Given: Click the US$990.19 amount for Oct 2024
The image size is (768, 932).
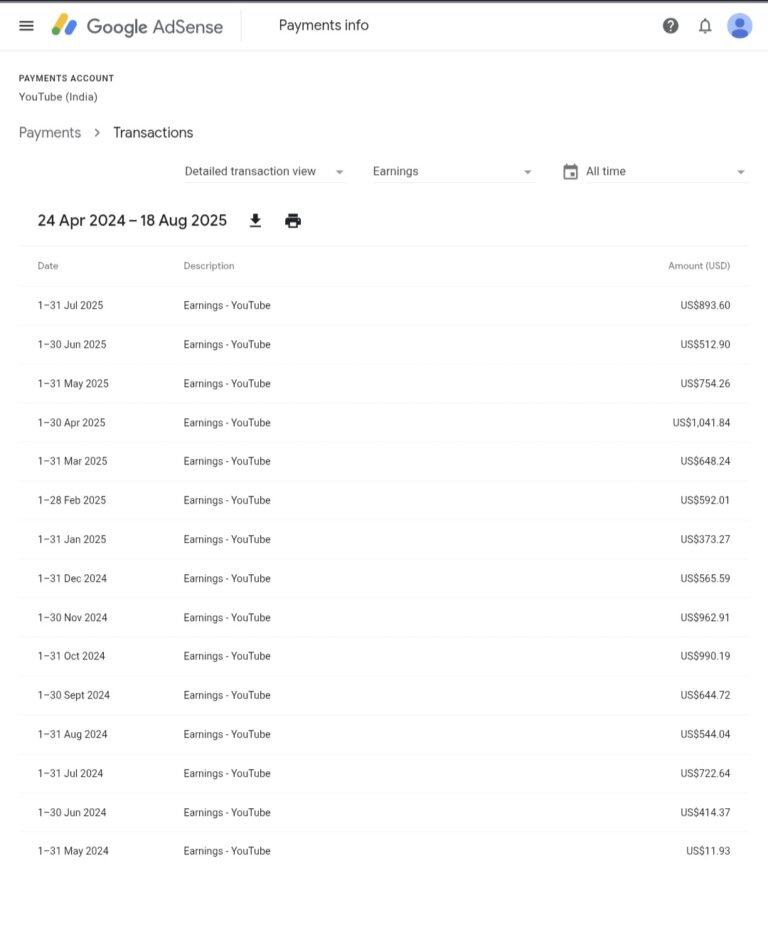Looking at the screenshot, I should (x=705, y=657).
